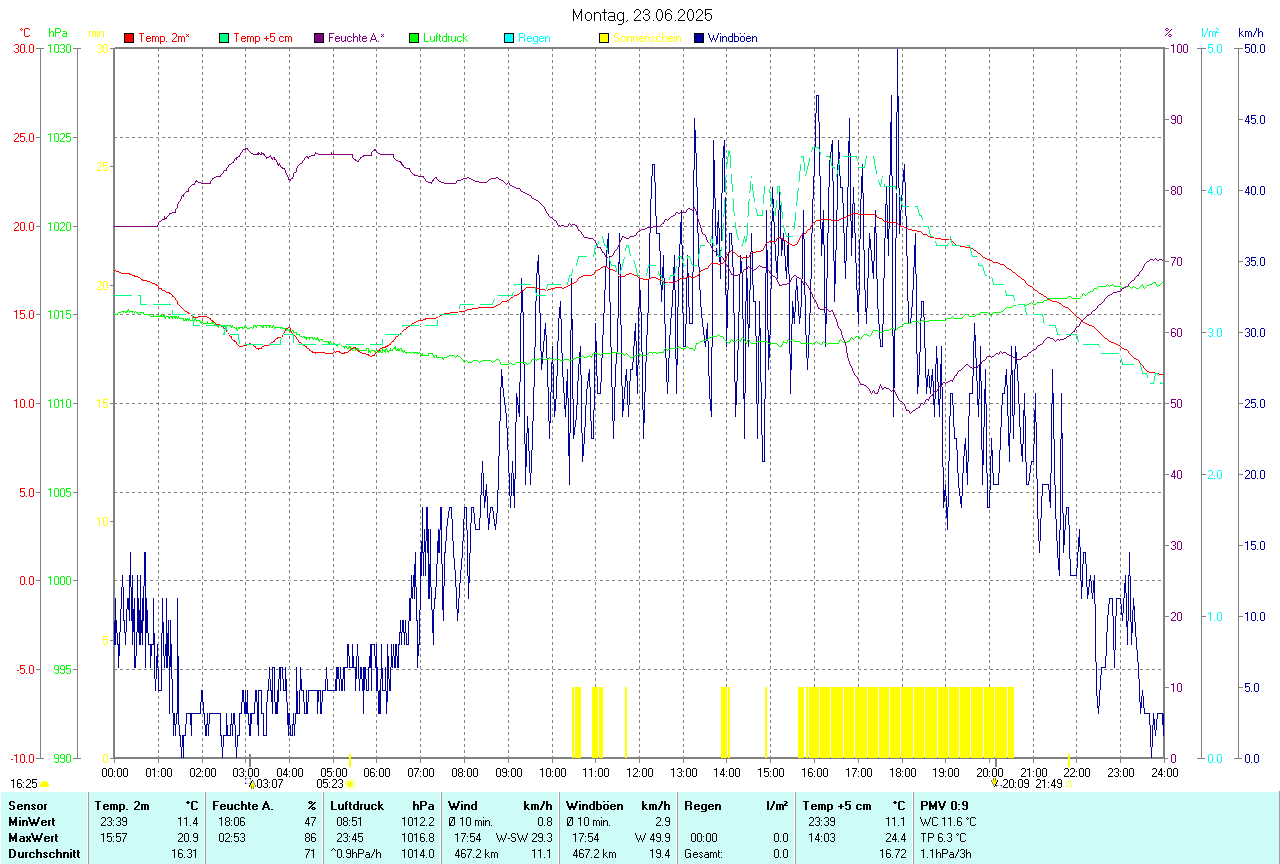Click the sun icon beside 16:25
Image resolution: width=1280 pixels, height=864 pixels.
pos(45,784)
